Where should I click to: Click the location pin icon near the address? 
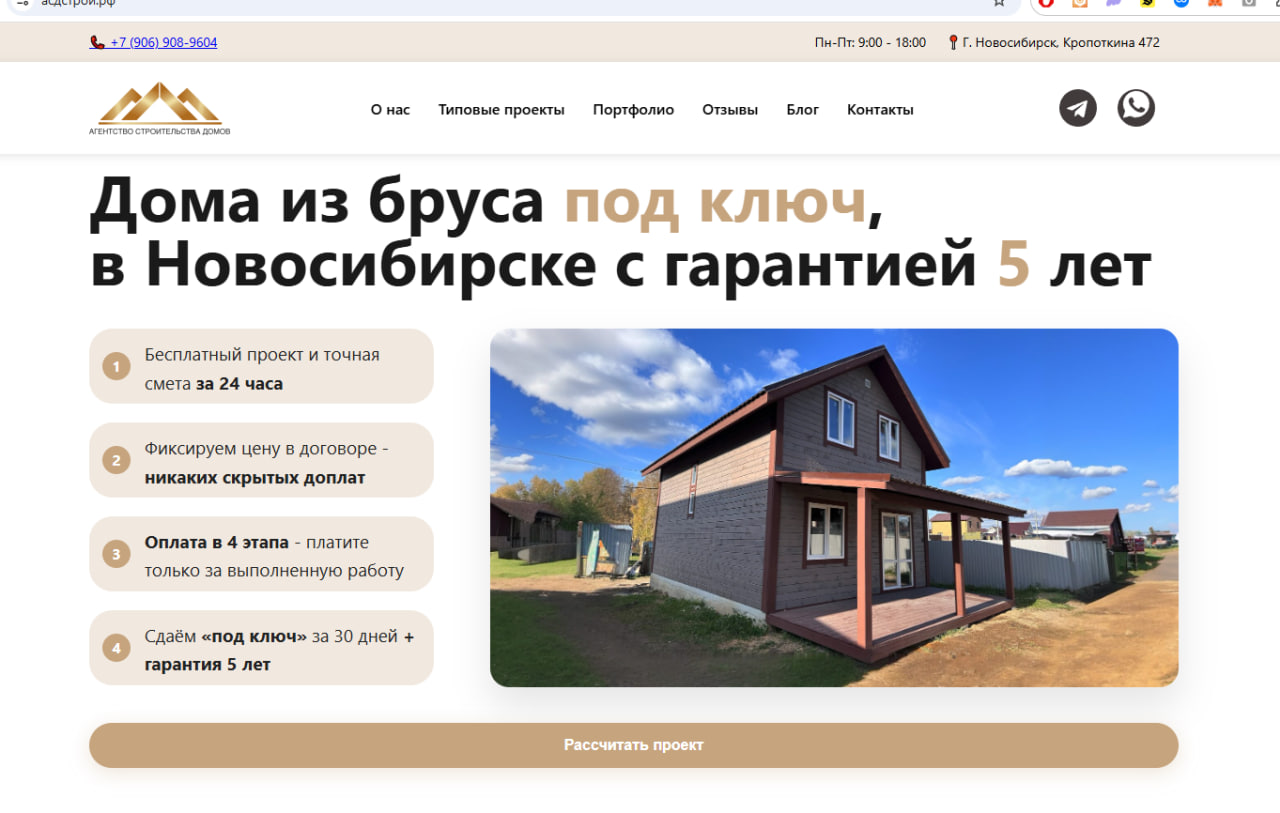point(952,42)
